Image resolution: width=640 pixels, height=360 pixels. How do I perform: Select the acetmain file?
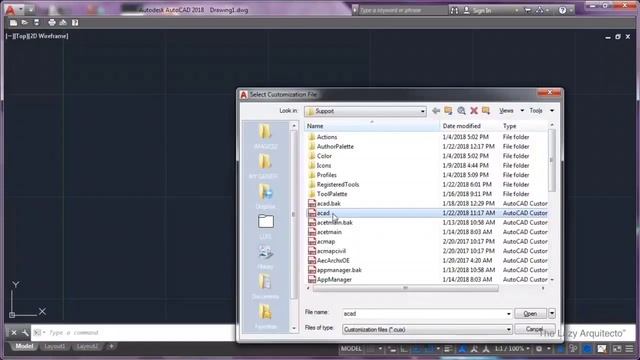click(x=329, y=232)
